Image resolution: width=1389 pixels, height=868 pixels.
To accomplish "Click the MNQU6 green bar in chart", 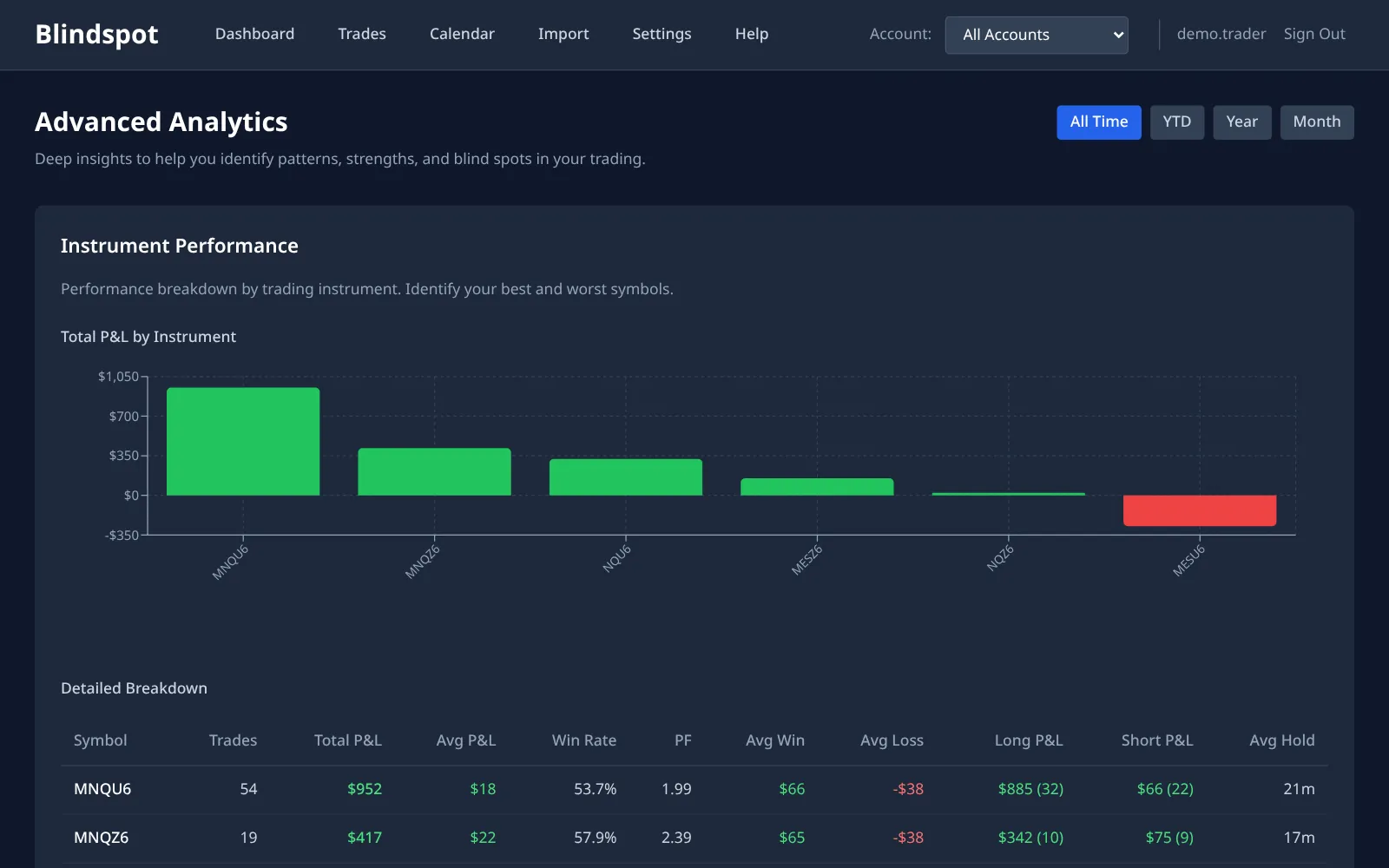I will (243, 442).
